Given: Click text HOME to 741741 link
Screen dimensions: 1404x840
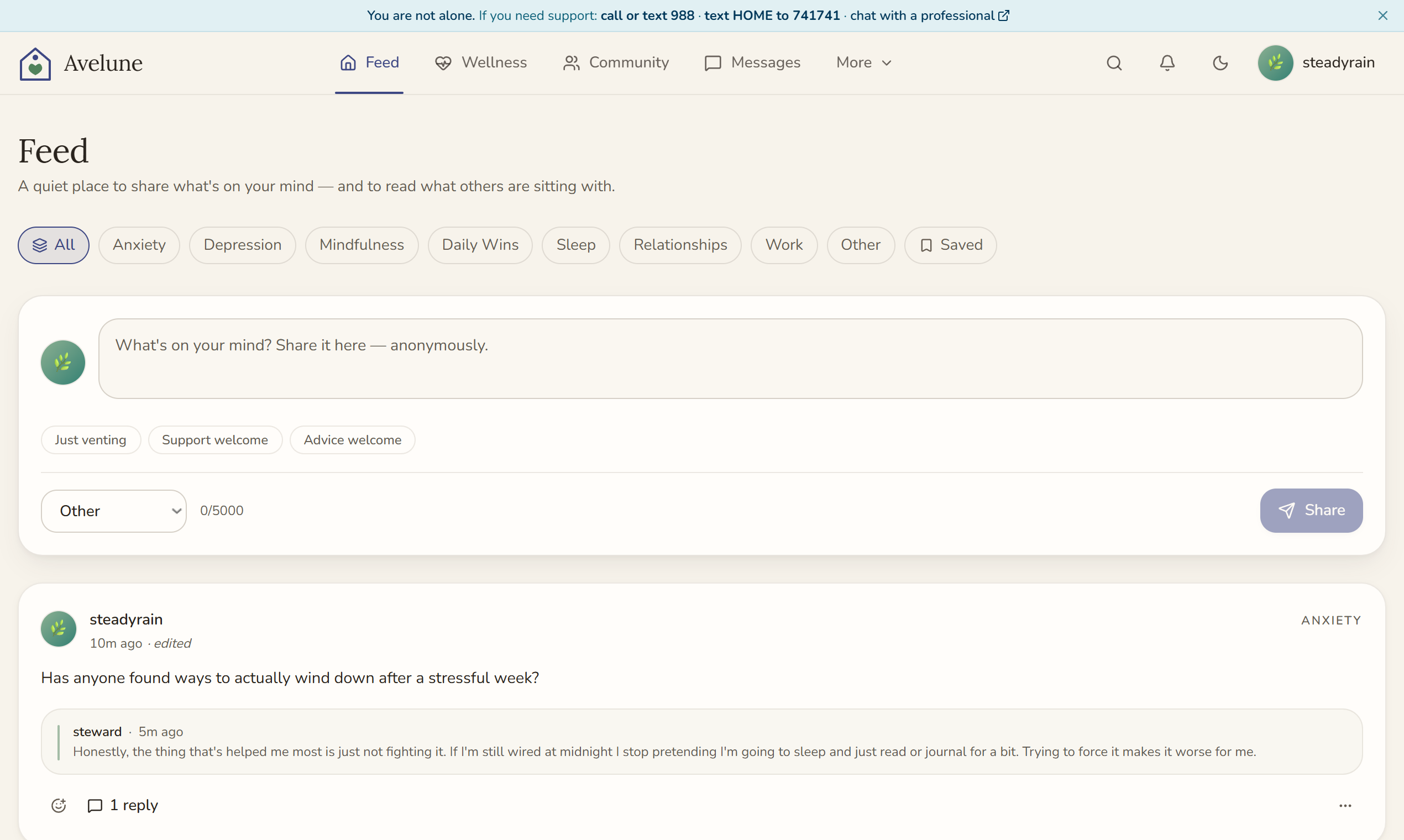Looking at the screenshot, I should point(772,16).
